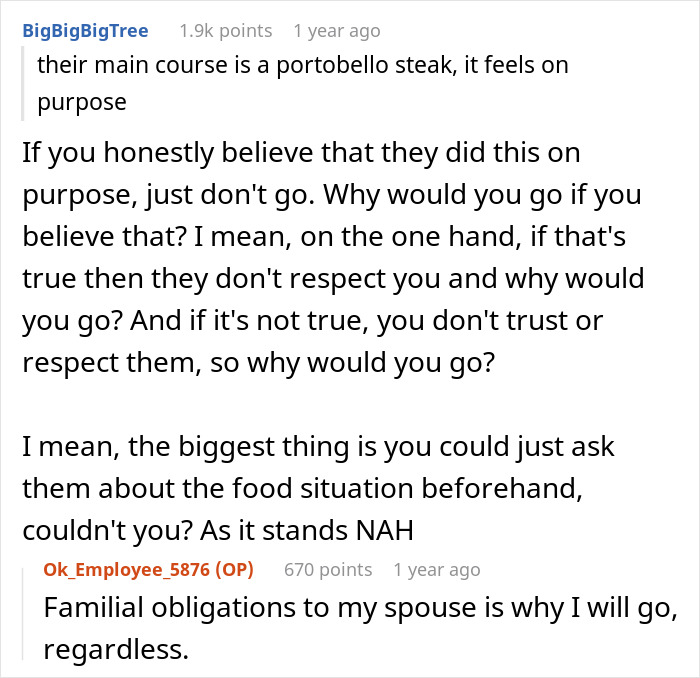Click the line starting 'I mean, the biggest thing'
Screen dimensions: 700x678
tap(318, 447)
